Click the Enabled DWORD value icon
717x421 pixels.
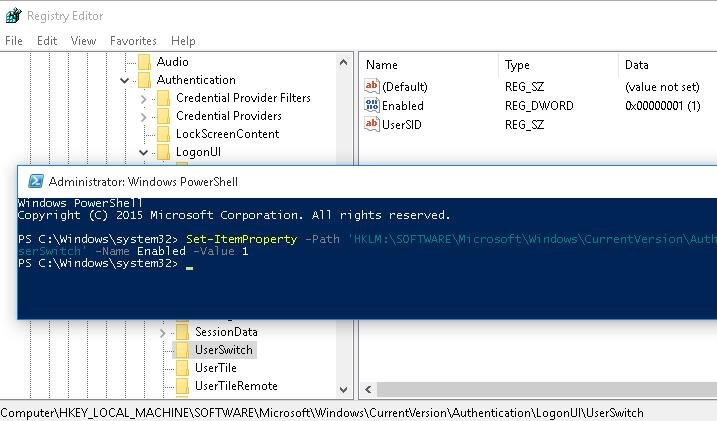click(x=372, y=105)
